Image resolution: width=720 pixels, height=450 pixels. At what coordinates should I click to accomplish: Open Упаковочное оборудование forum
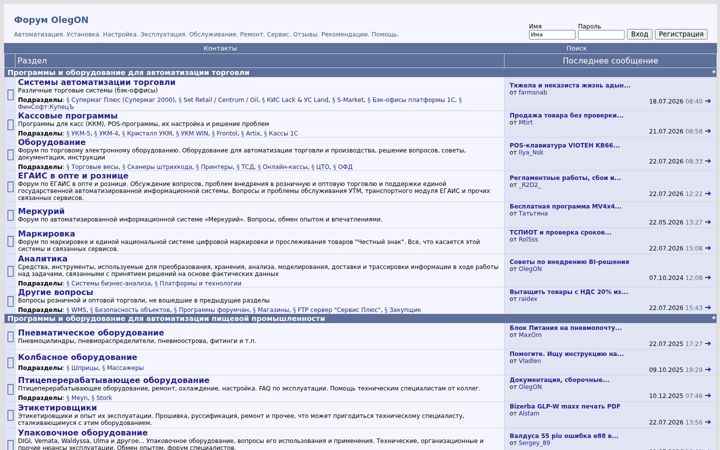click(x=83, y=433)
